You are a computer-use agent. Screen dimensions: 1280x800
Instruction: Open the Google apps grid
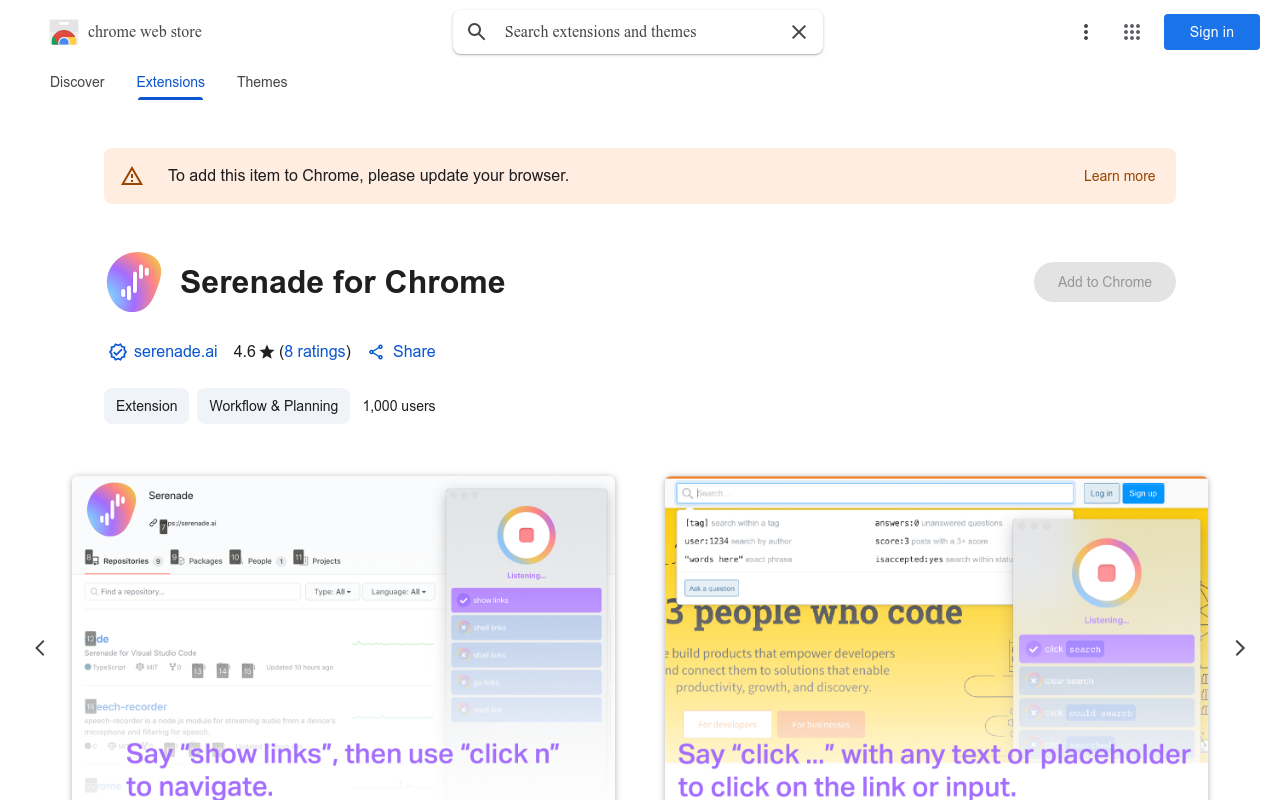pyautogui.click(x=1132, y=32)
